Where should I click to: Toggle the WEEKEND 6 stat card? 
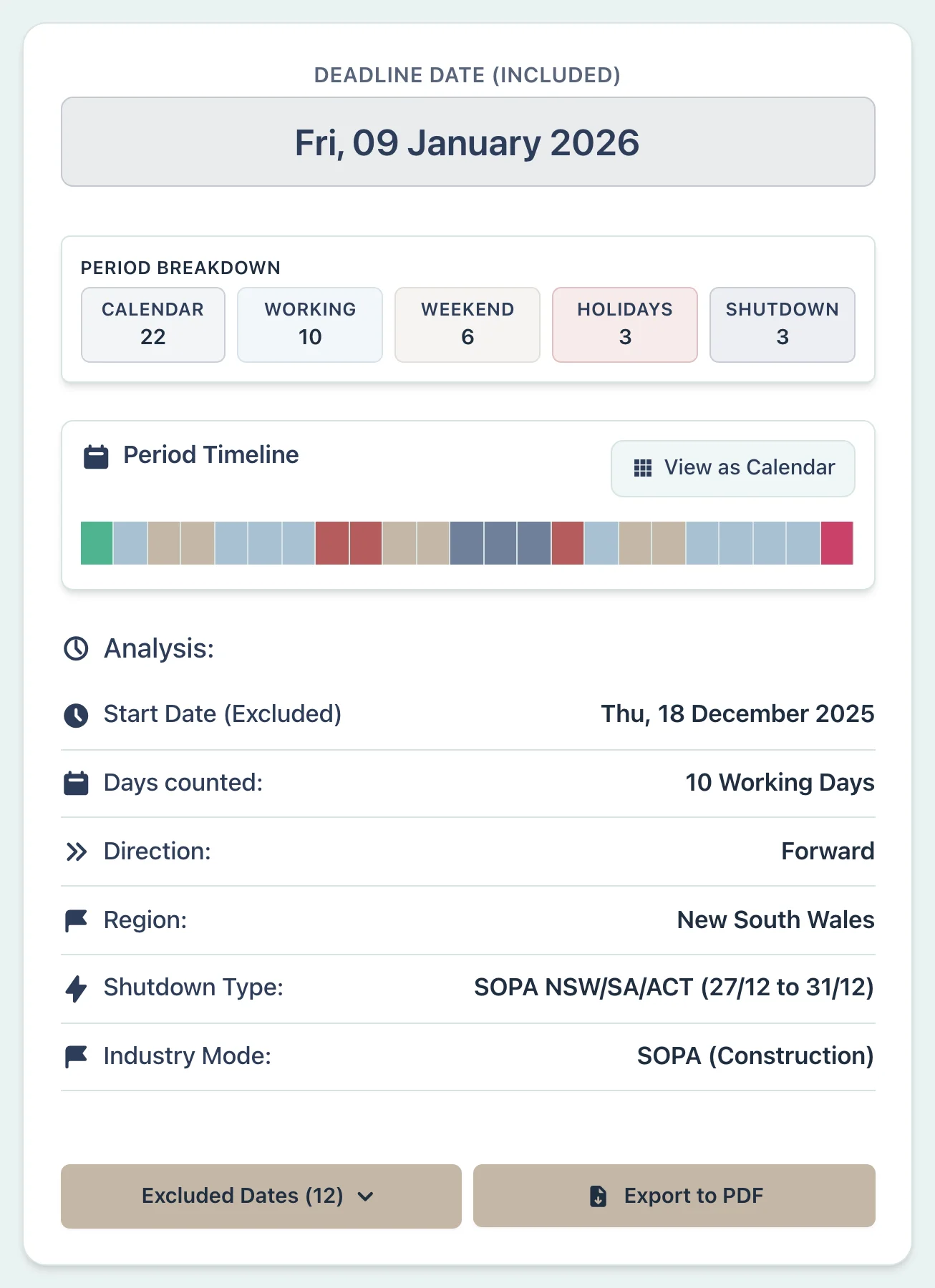click(x=467, y=324)
